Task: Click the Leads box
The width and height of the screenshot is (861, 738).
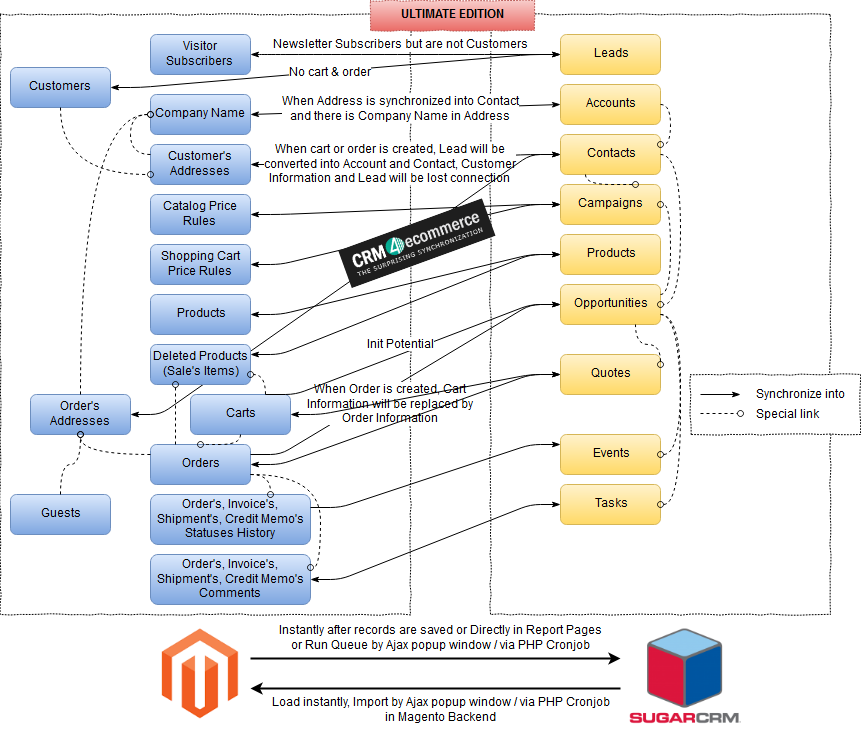Action: (610, 54)
